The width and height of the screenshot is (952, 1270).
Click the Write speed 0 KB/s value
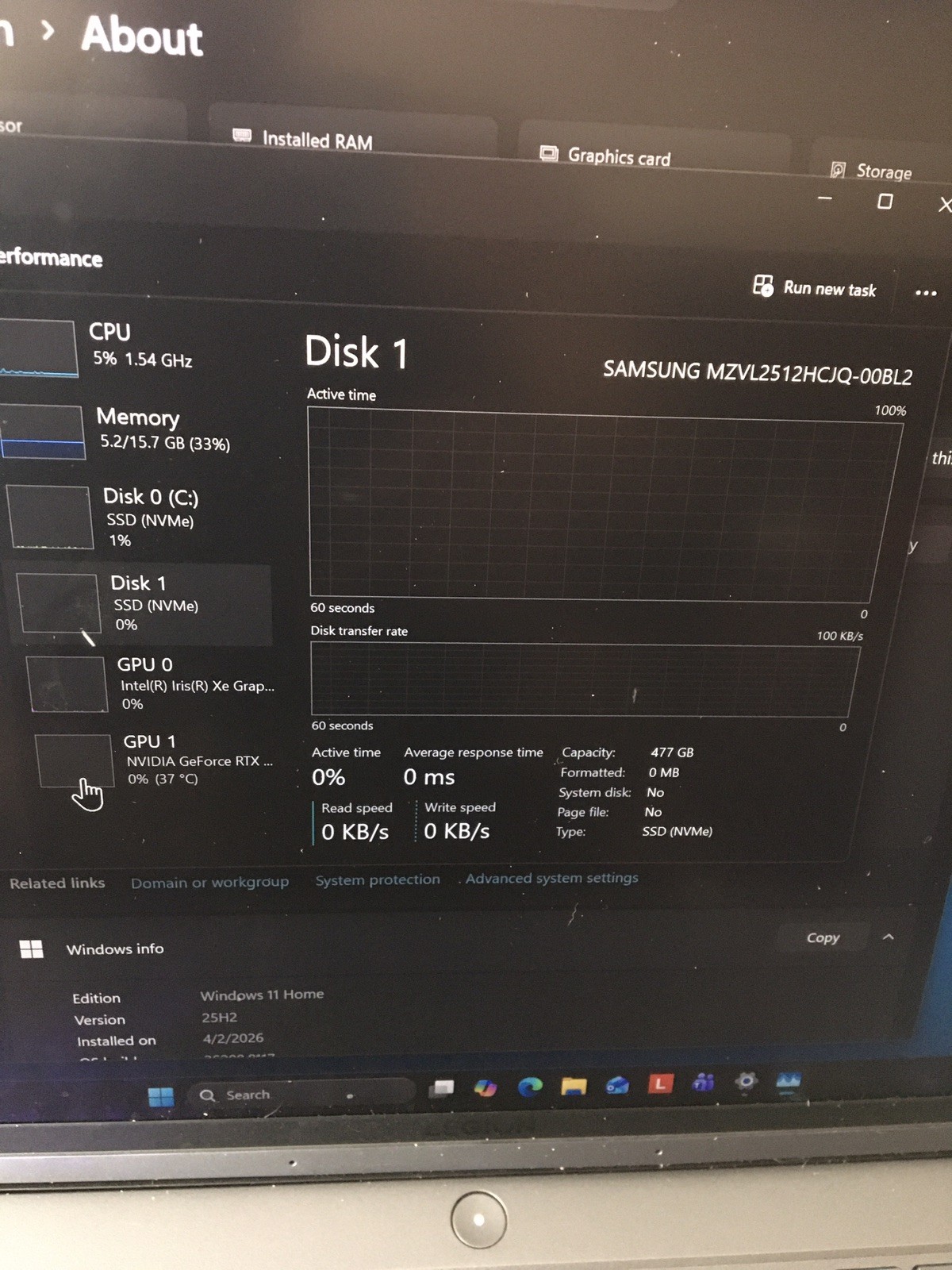click(456, 831)
